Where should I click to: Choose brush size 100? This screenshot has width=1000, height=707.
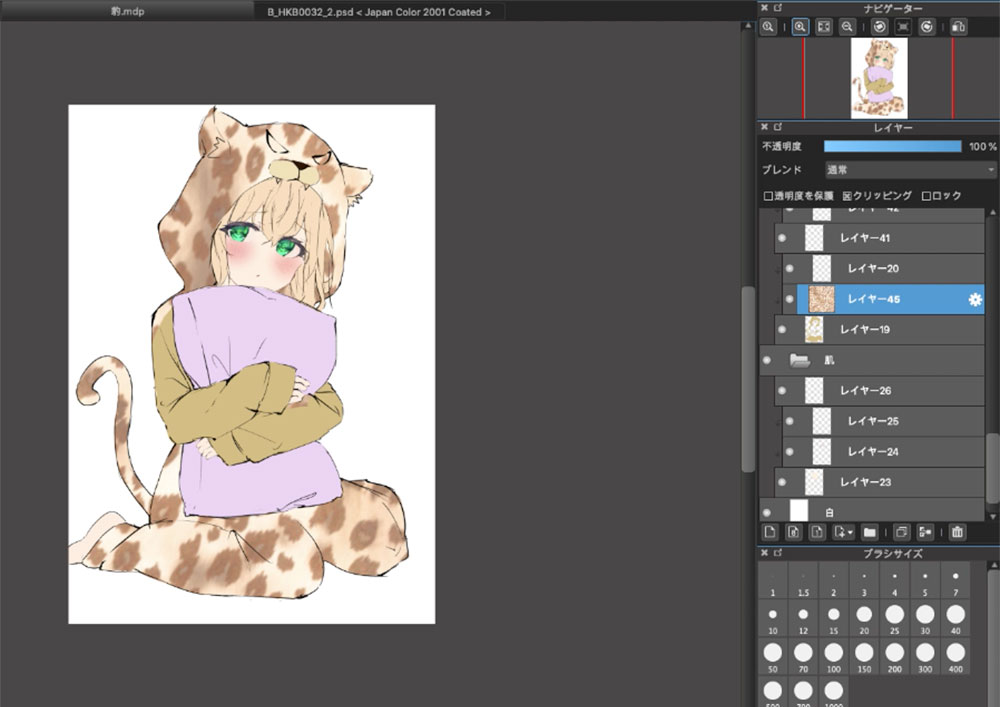tap(832, 658)
